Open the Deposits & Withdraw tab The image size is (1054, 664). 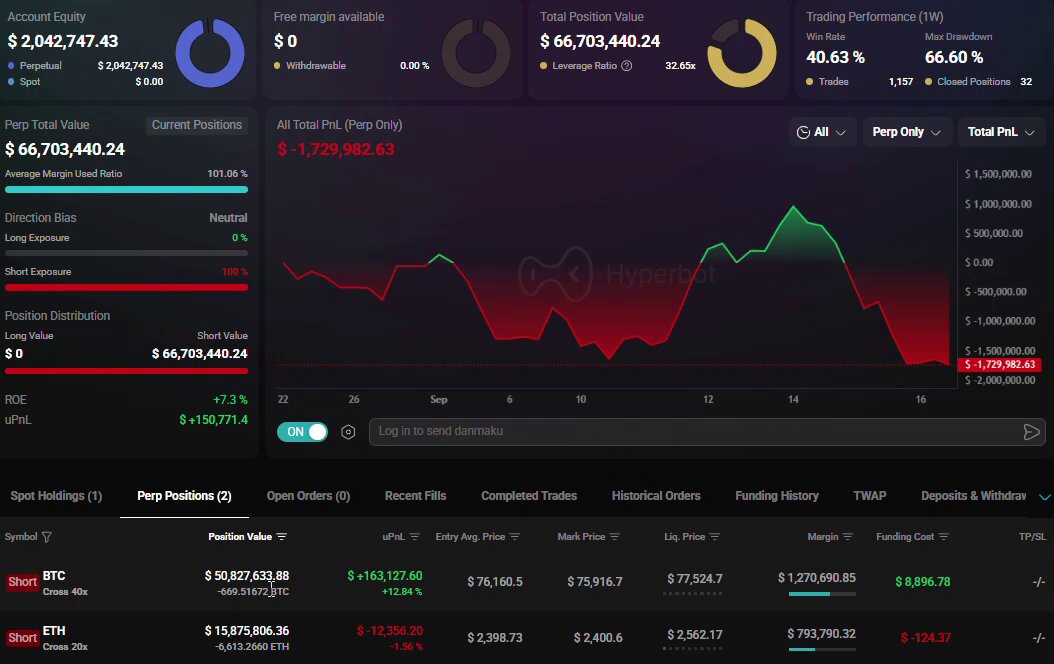click(x=973, y=496)
